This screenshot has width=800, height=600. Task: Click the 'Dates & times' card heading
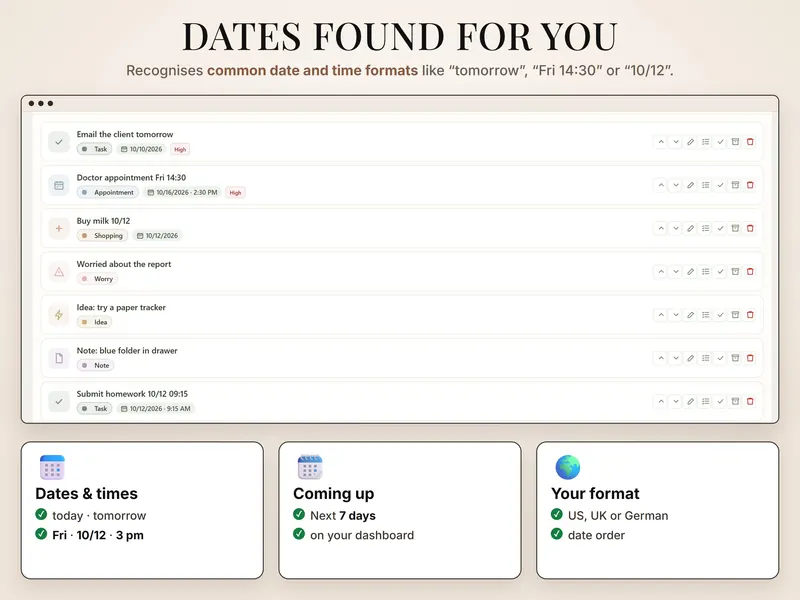pyautogui.click(x=86, y=493)
